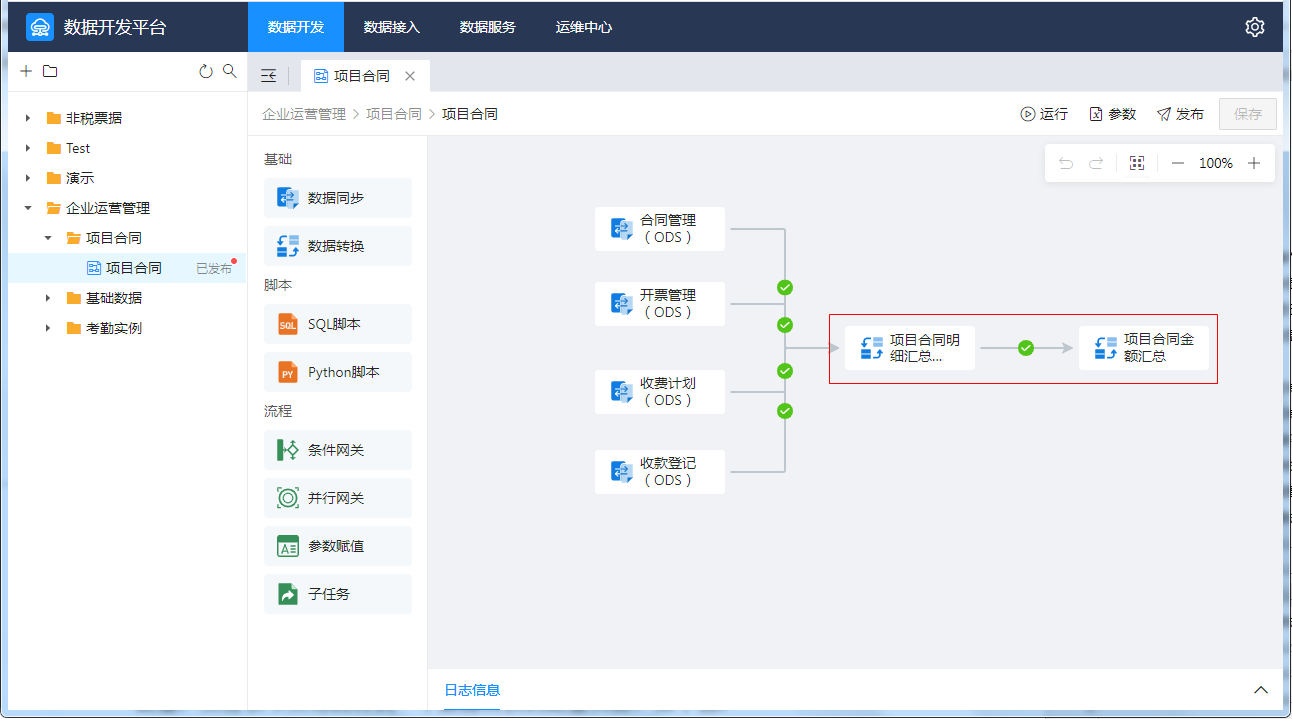Click the 运行 button
This screenshot has width=1292, height=719.
click(1044, 114)
